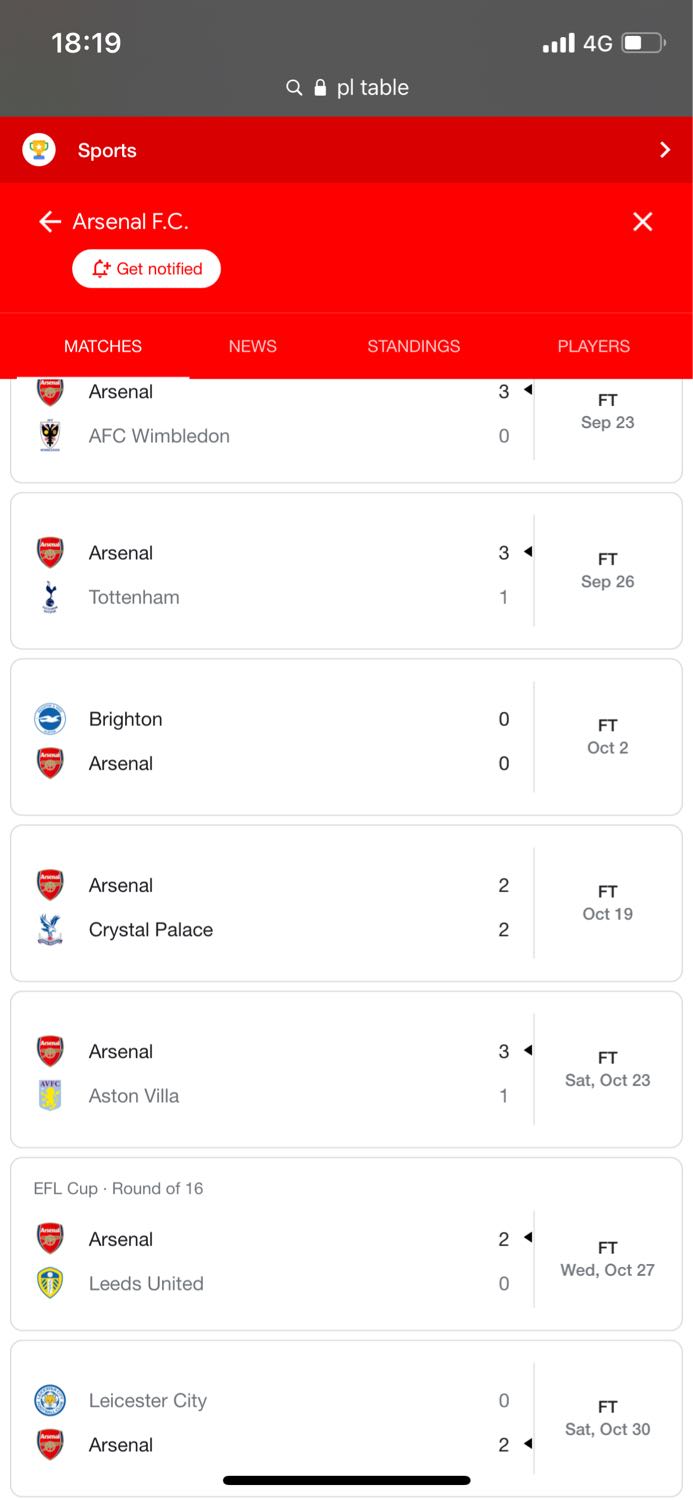Switch to the NEWS tab
This screenshot has width=693, height=1500.
(253, 346)
